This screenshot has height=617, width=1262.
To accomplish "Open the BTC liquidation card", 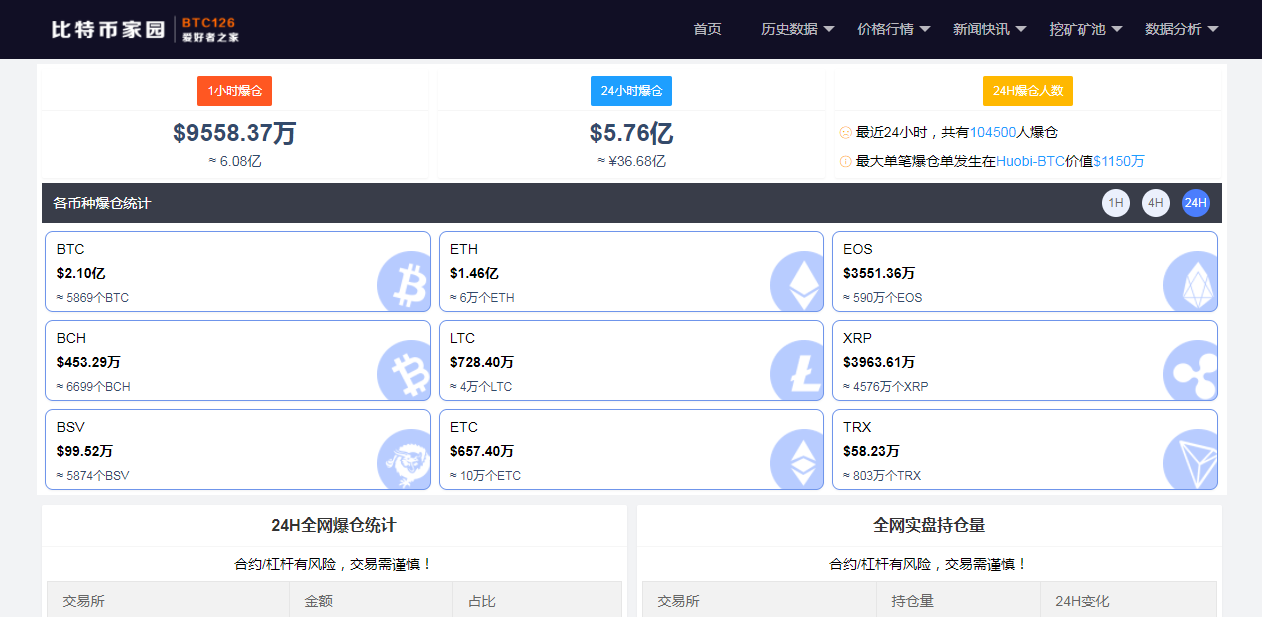I will click(x=238, y=272).
